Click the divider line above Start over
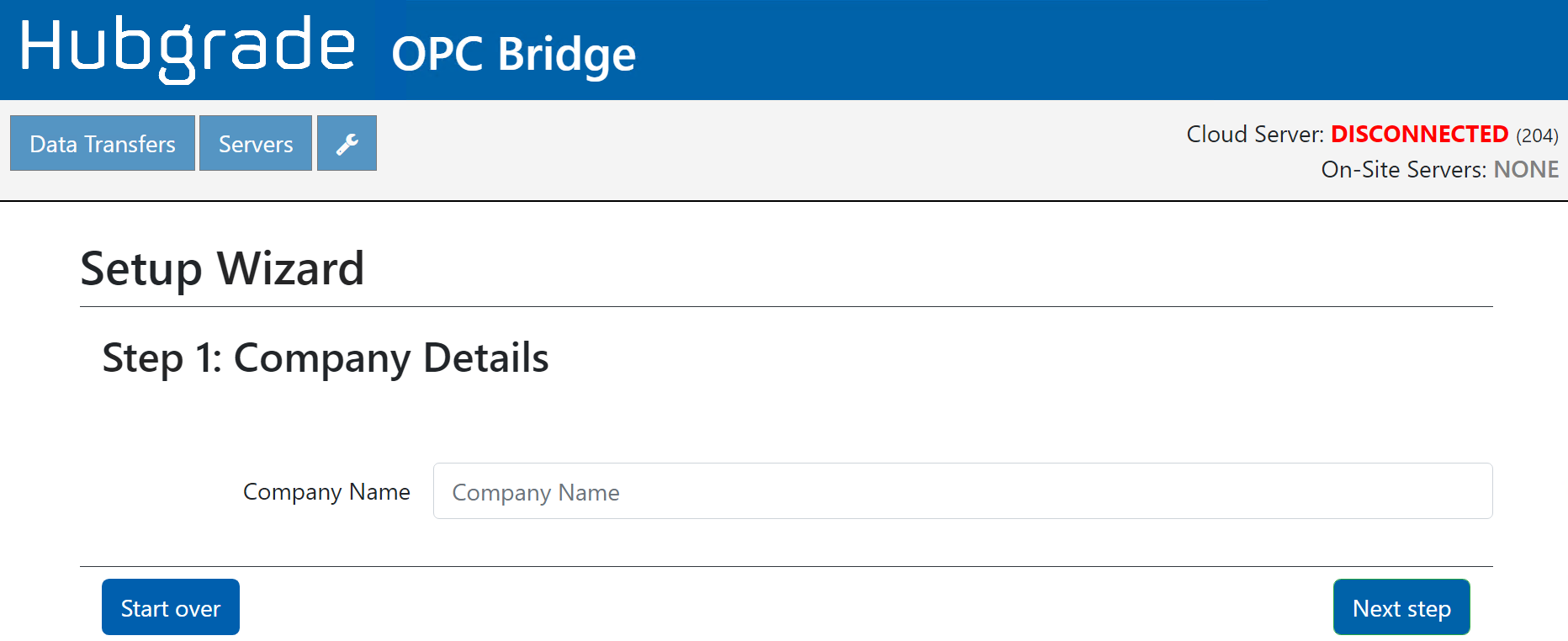 pos(786,566)
